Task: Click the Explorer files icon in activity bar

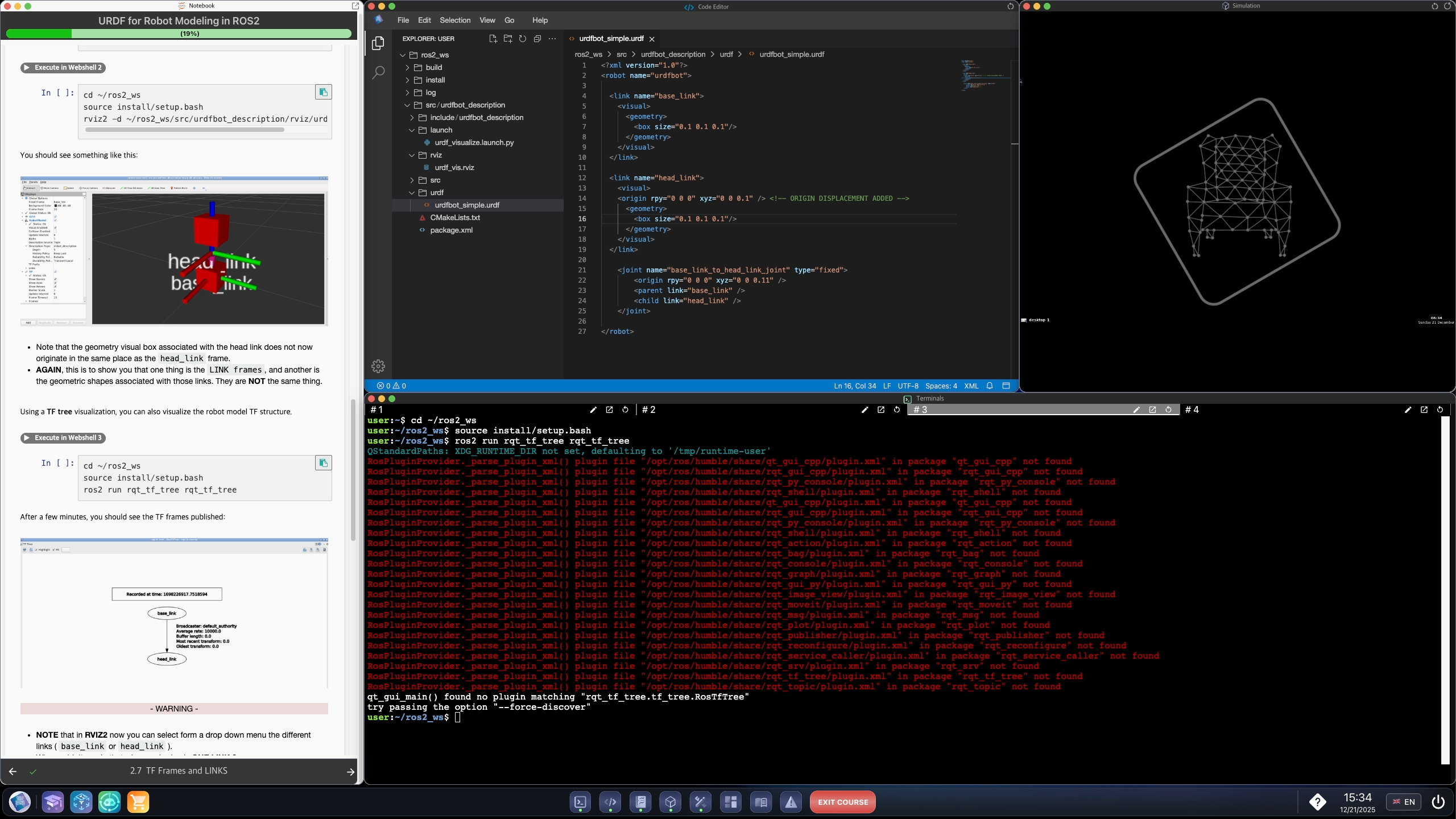Action: pyautogui.click(x=378, y=43)
